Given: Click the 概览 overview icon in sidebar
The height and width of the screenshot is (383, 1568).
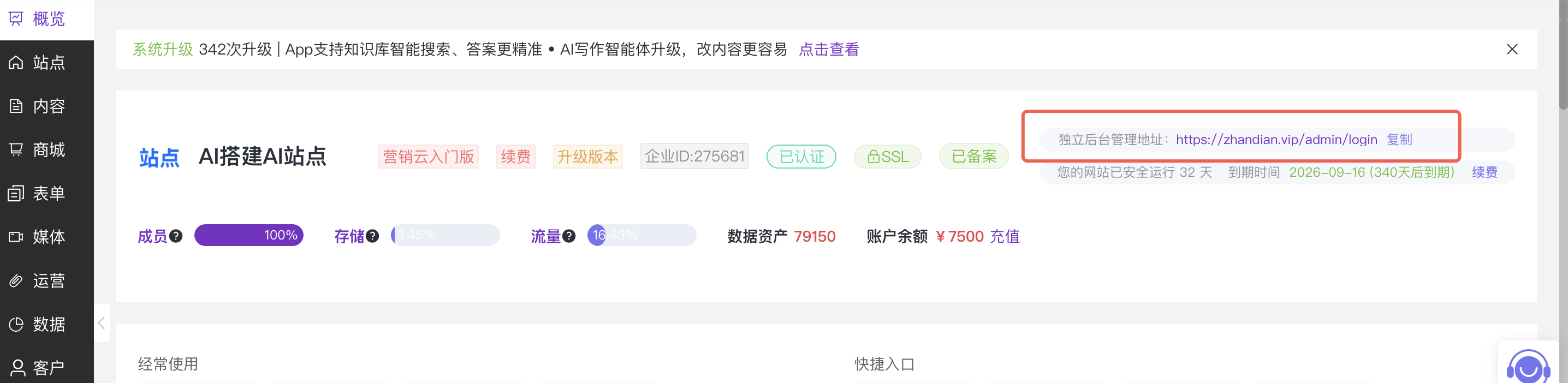Looking at the screenshot, I should point(16,19).
